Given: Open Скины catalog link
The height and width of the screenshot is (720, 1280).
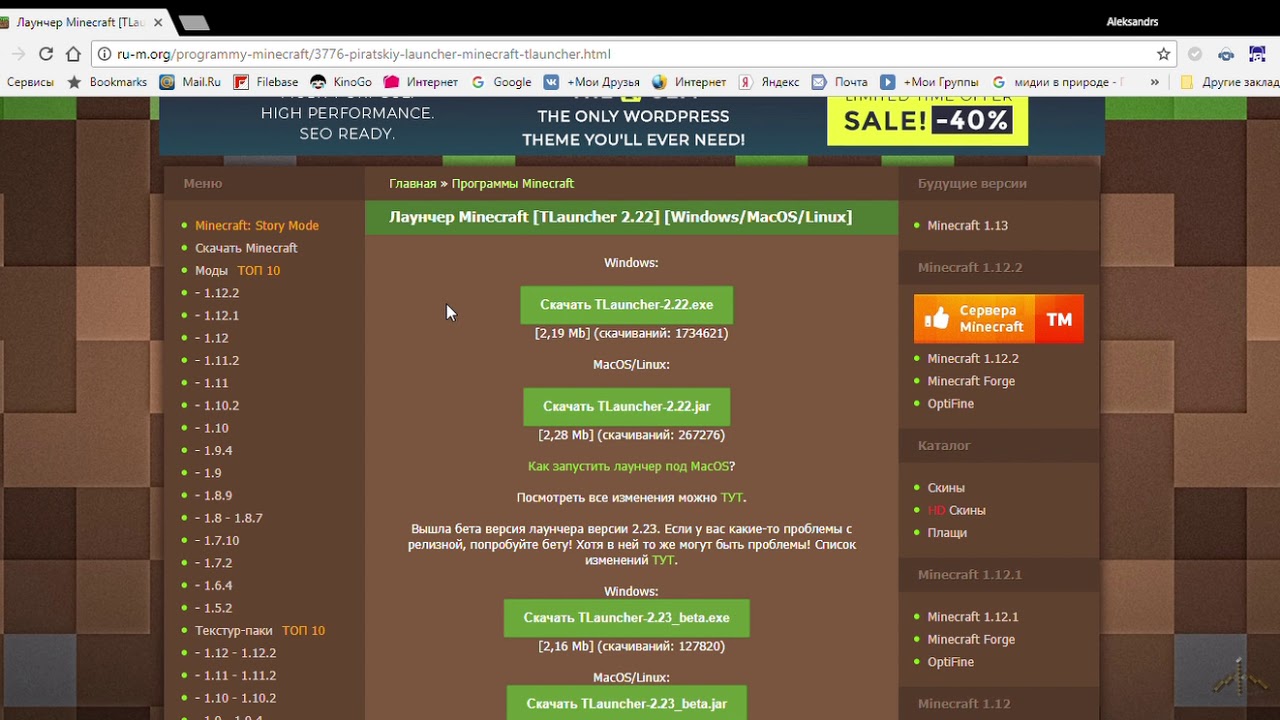Looking at the screenshot, I should tap(946, 488).
